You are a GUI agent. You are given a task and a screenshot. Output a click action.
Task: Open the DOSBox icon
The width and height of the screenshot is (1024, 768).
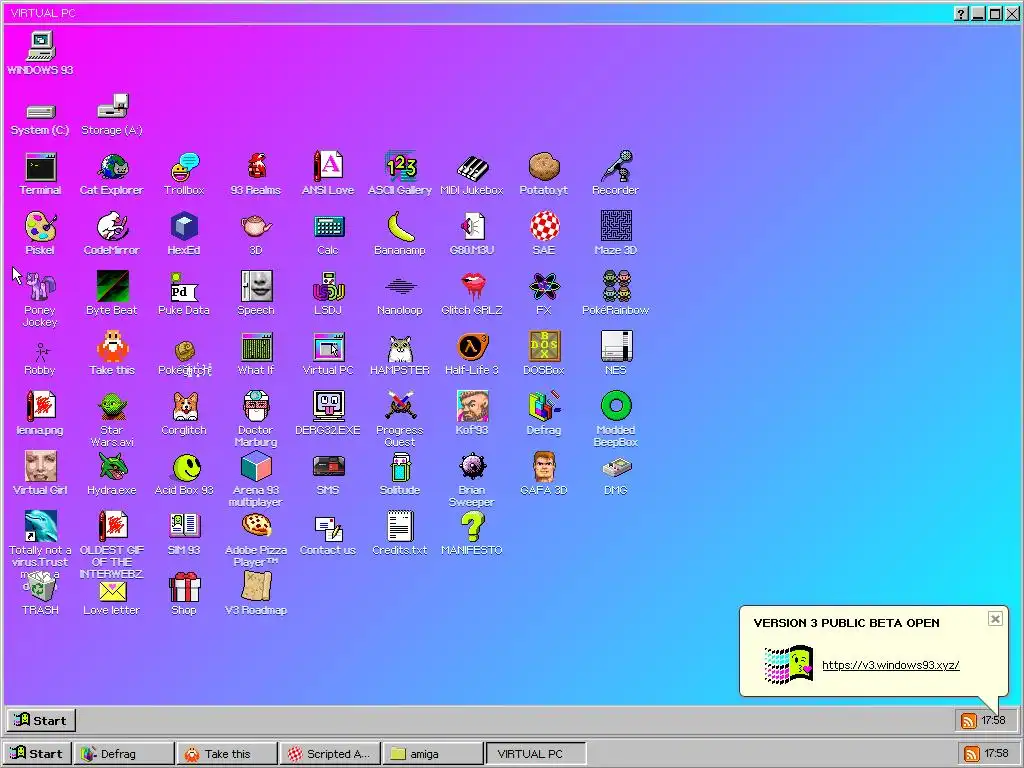click(x=543, y=353)
